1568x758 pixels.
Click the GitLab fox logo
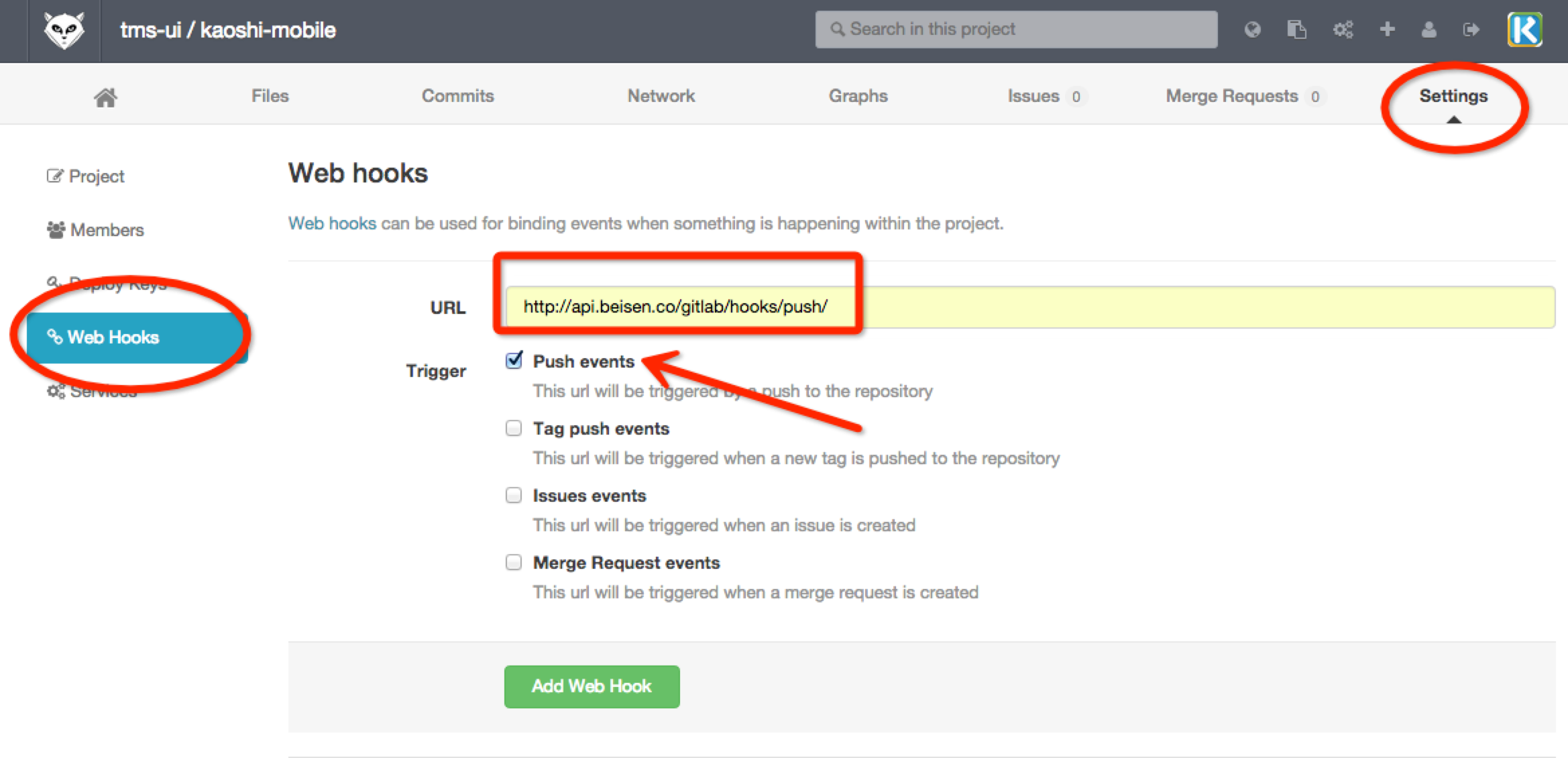point(64,31)
